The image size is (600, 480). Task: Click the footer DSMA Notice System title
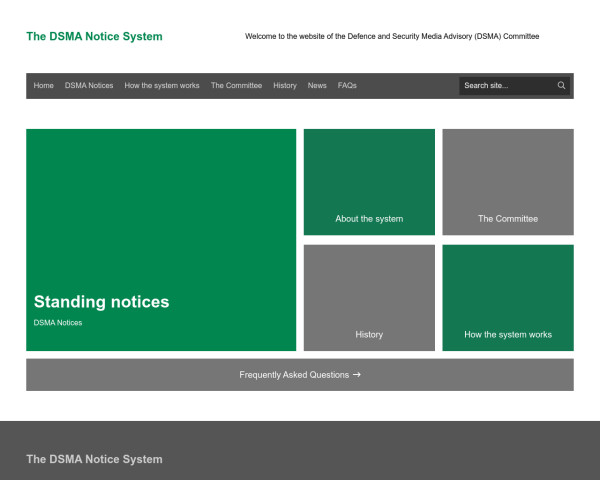tap(94, 459)
